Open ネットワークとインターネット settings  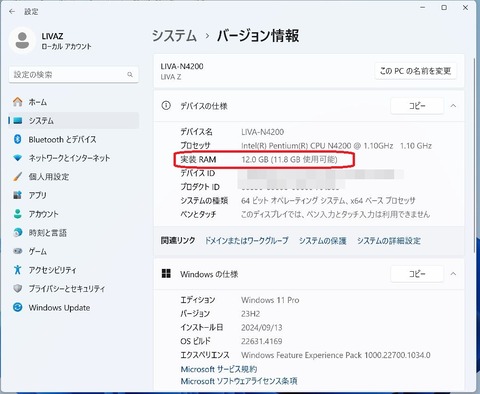[73, 158]
